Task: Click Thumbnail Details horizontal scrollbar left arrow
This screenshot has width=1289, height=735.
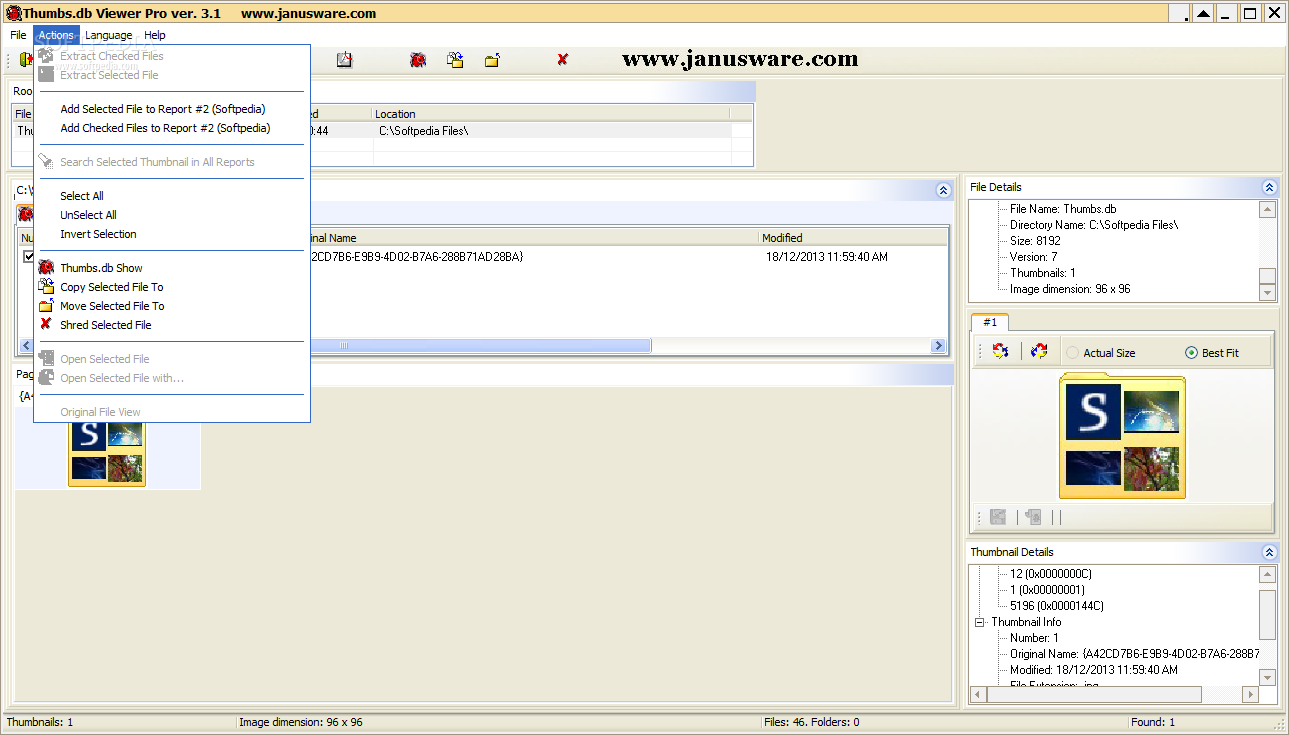Action: tap(978, 694)
